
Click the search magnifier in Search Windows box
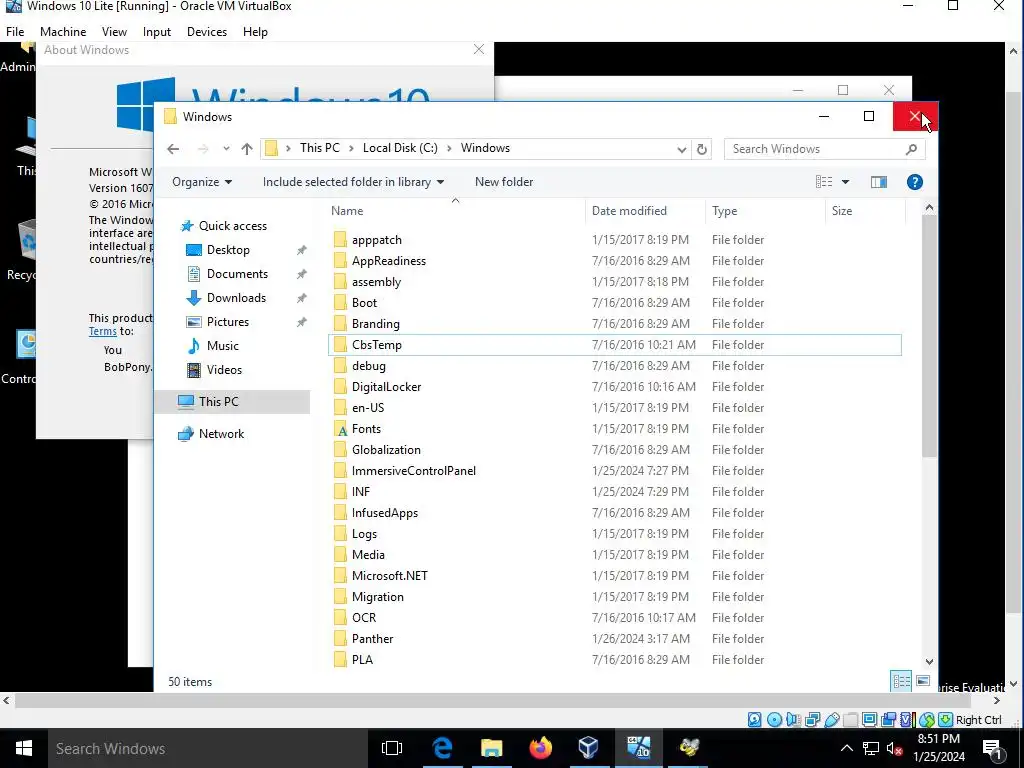pyautogui.click(x=911, y=149)
